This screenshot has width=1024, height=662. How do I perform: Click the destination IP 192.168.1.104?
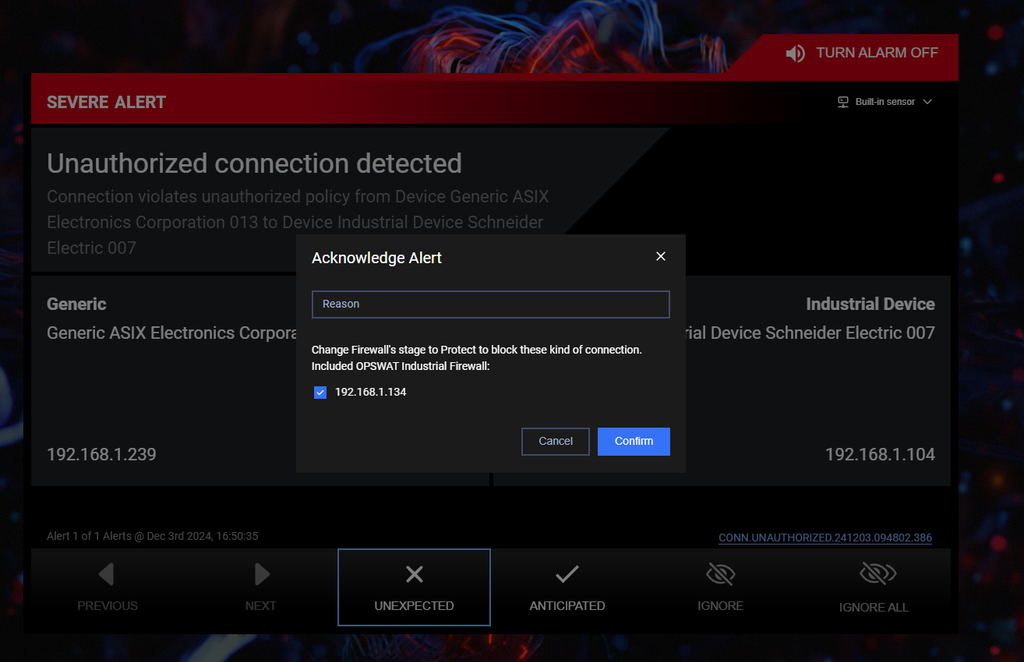click(880, 454)
